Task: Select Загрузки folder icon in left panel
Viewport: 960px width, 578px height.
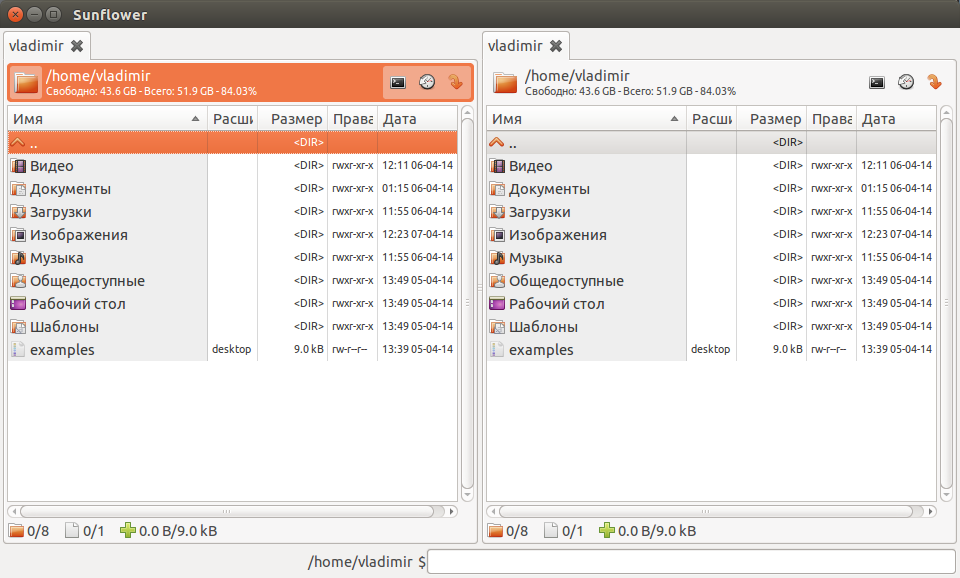Action: click(x=19, y=212)
